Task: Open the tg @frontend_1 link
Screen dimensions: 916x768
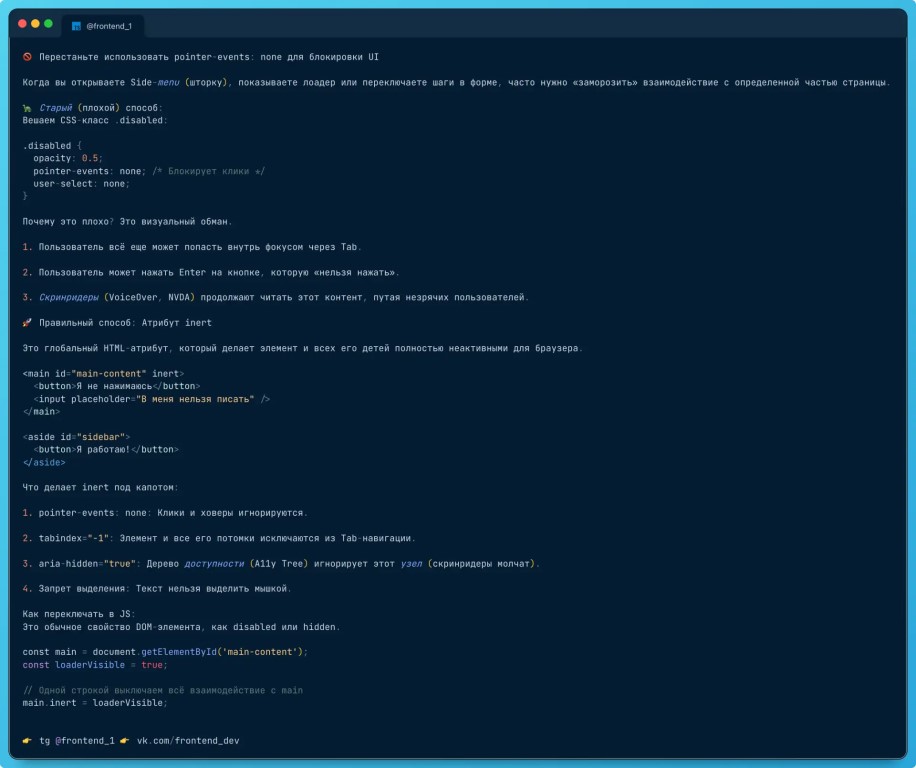Action: 76,741
